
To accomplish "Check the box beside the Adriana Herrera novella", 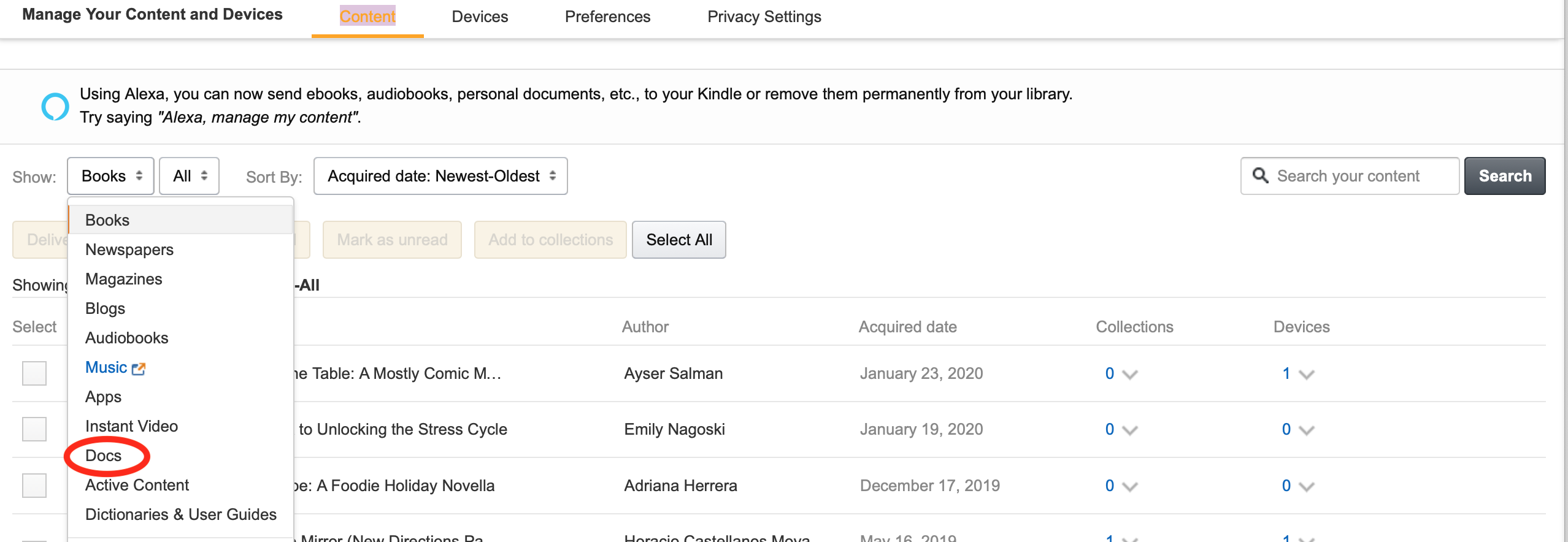I will click(x=34, y=485).
